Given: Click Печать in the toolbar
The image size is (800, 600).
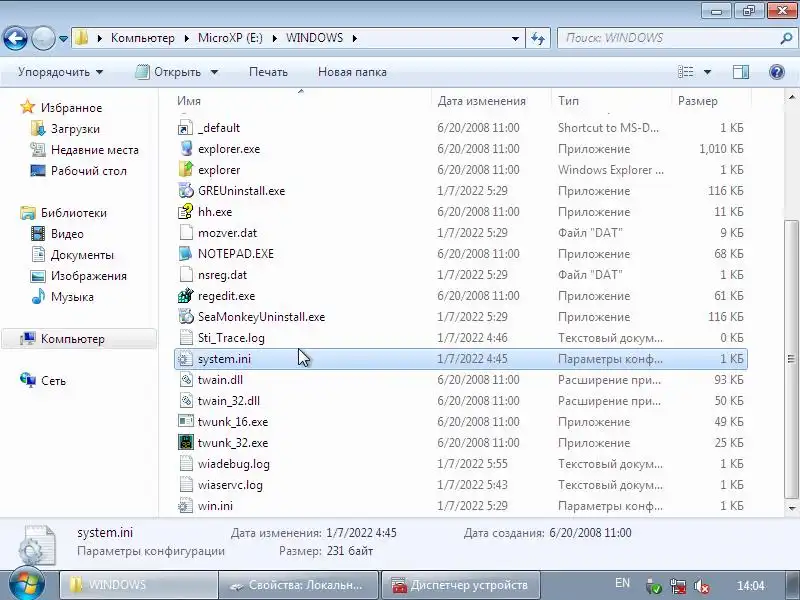Looking at the screenshot, I should coord(268,72).
